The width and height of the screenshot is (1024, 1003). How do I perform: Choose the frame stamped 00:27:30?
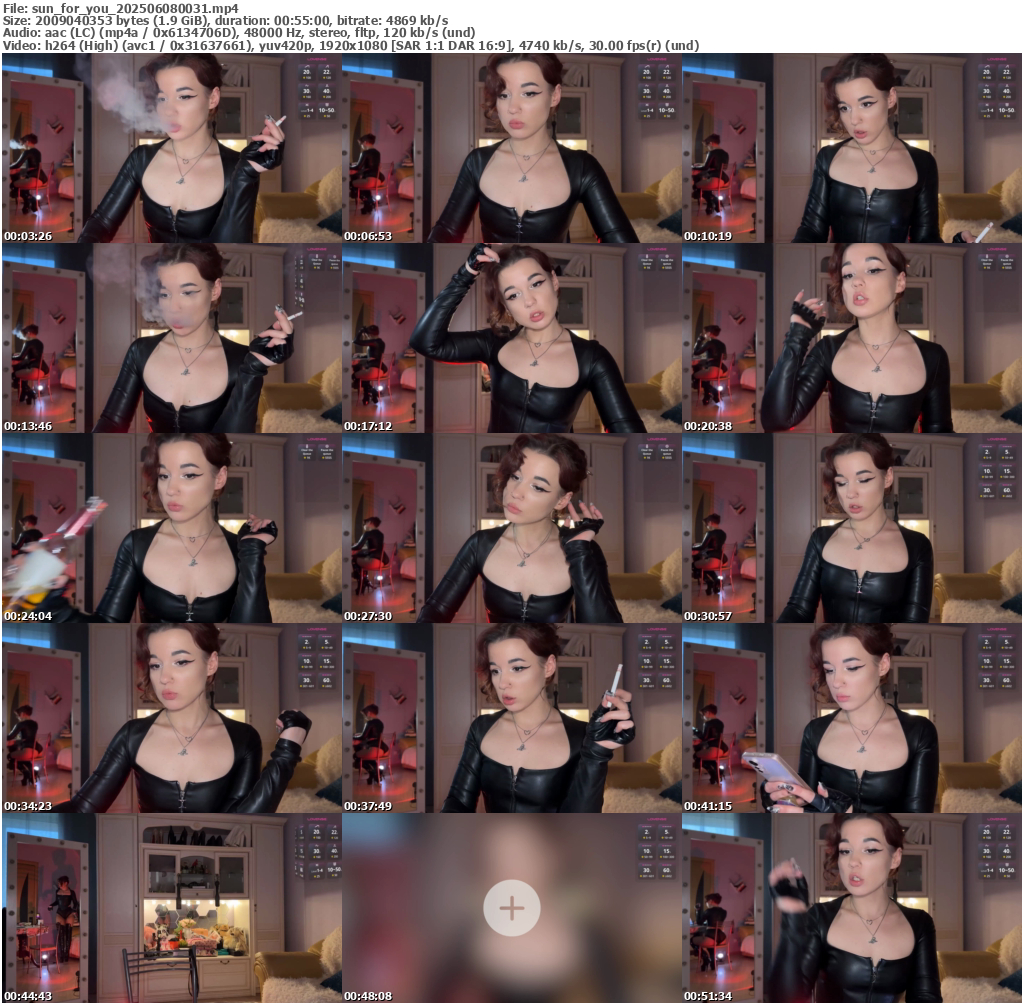[511, 528]
